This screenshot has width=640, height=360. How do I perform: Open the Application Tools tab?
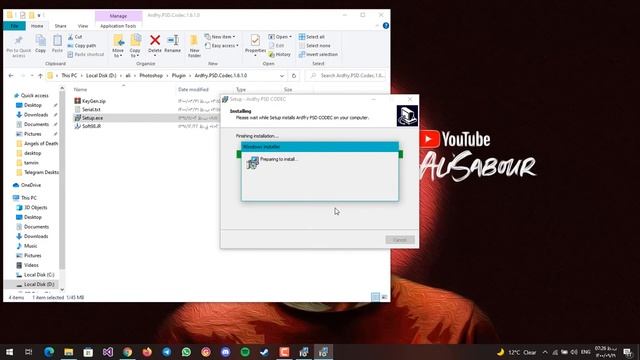[x=118, y=26]
